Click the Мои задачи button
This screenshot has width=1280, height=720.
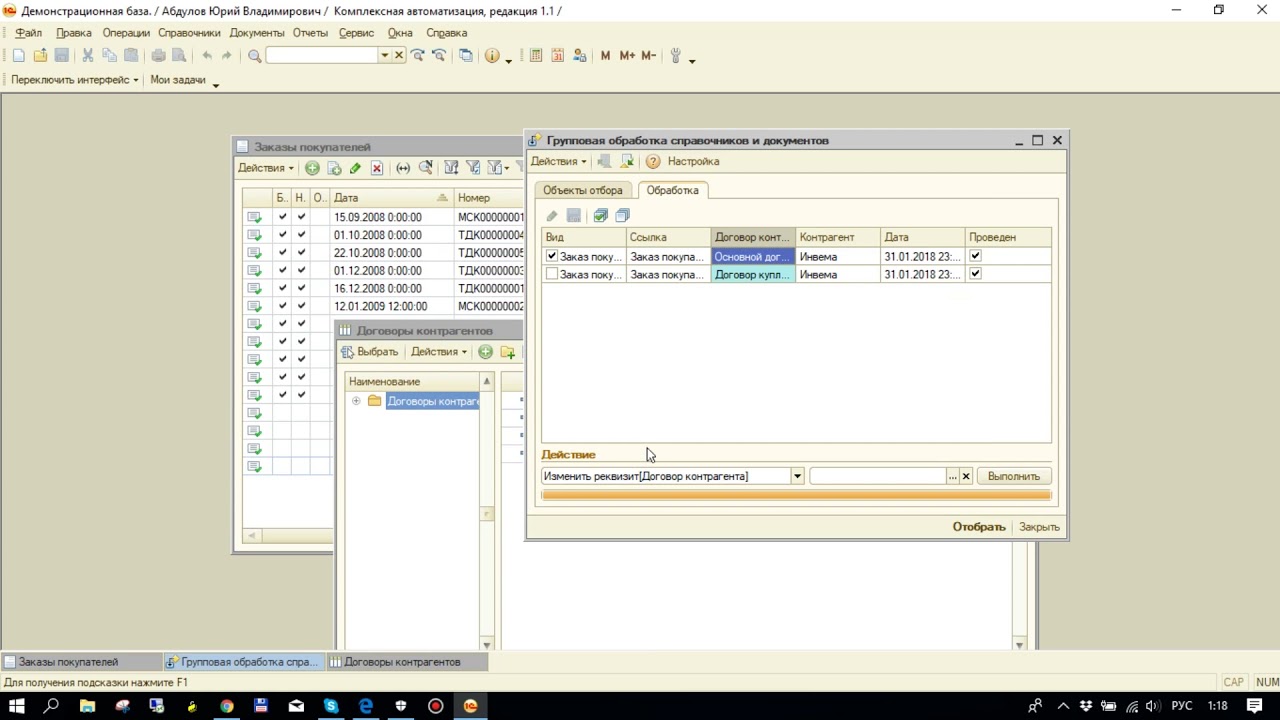tap(178, 80)
